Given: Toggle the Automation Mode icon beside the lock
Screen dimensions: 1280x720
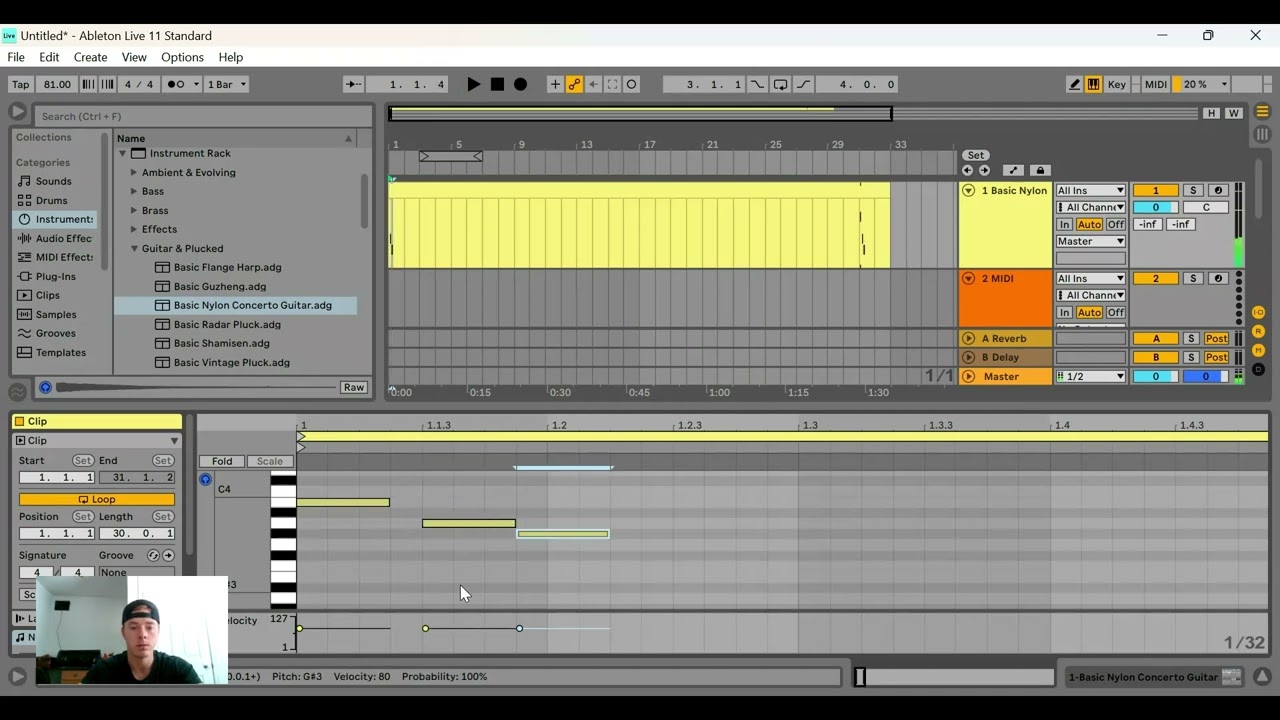Looking at the screenshot, I should (1013, 170).
